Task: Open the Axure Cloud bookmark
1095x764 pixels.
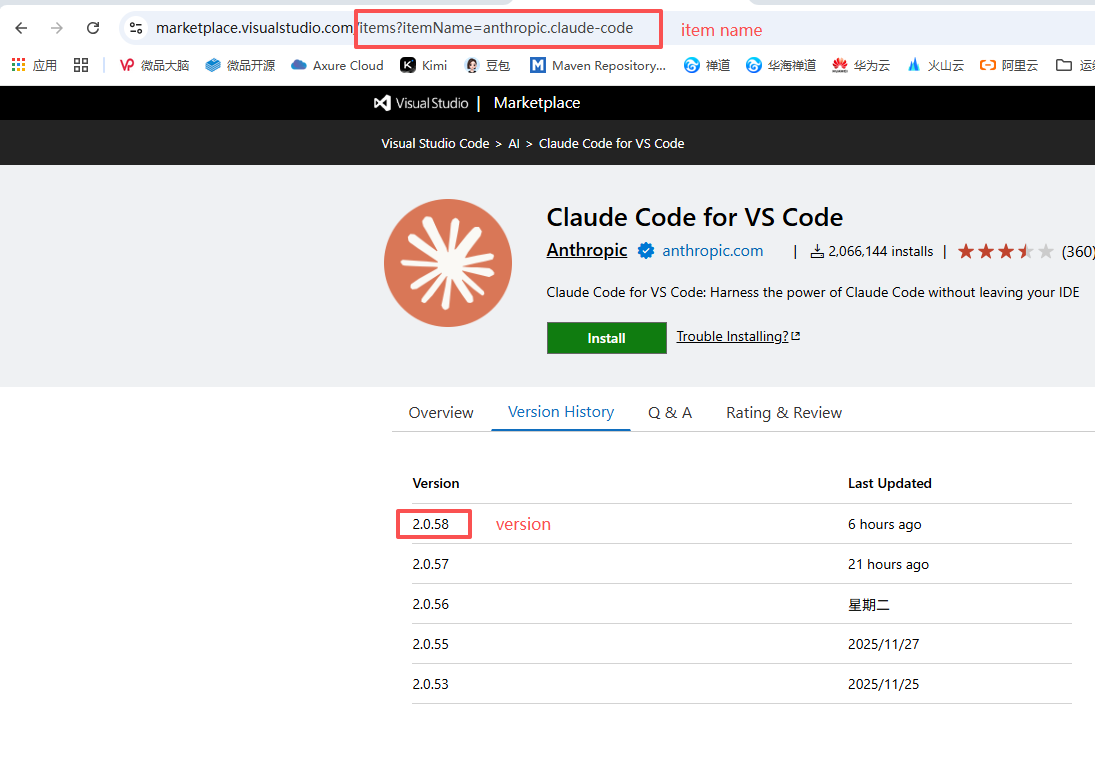Action: click(337, 65)
